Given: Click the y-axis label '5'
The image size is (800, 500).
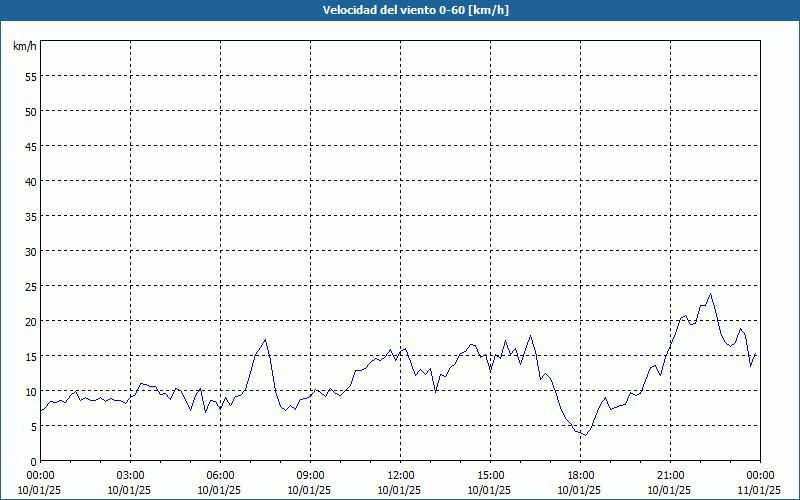Looking at the screenshot, I should click(x=34, y=427).
